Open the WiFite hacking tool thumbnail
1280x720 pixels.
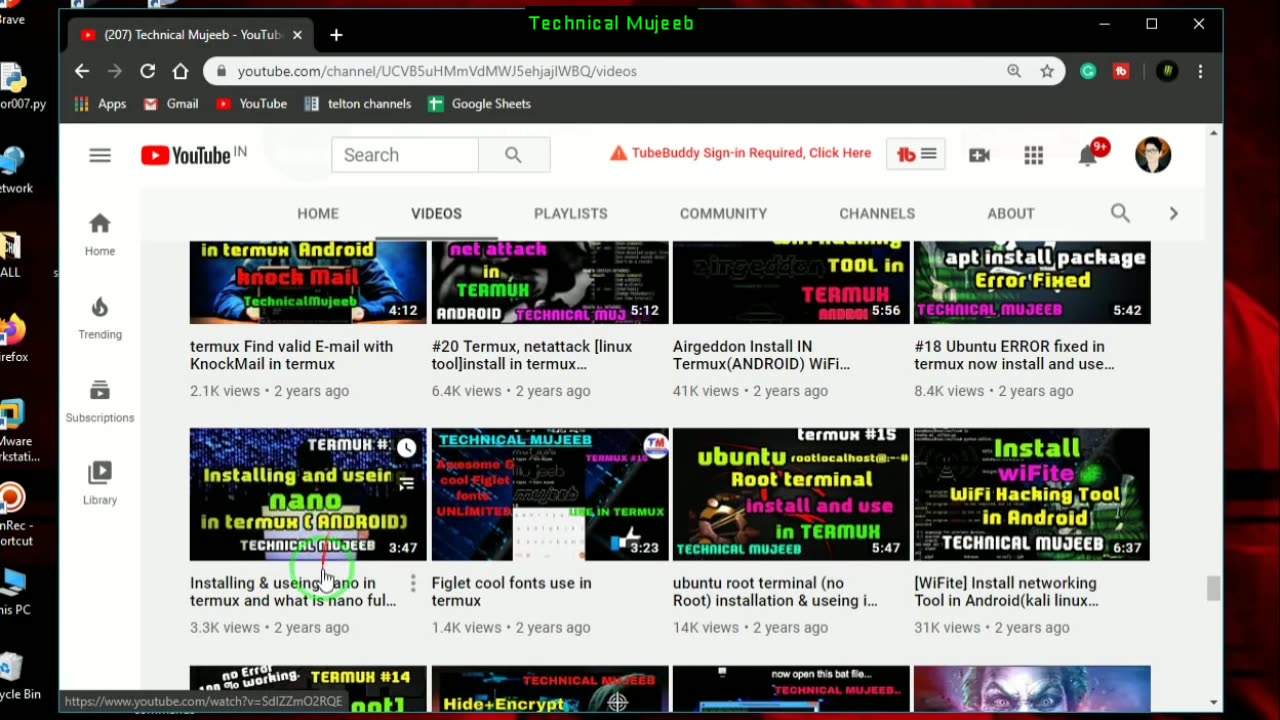(1032, 494)
